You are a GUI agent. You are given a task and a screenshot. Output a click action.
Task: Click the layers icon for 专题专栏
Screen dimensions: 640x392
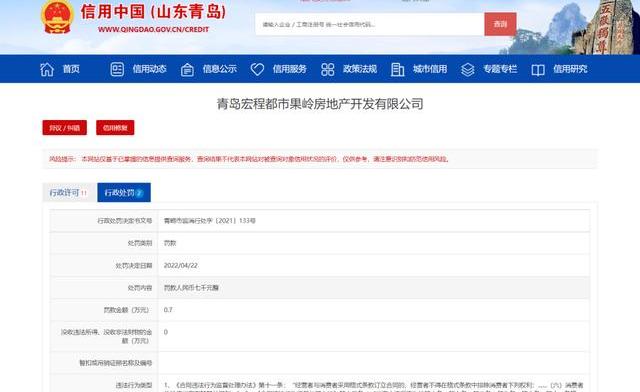click(x=468, y=69)
